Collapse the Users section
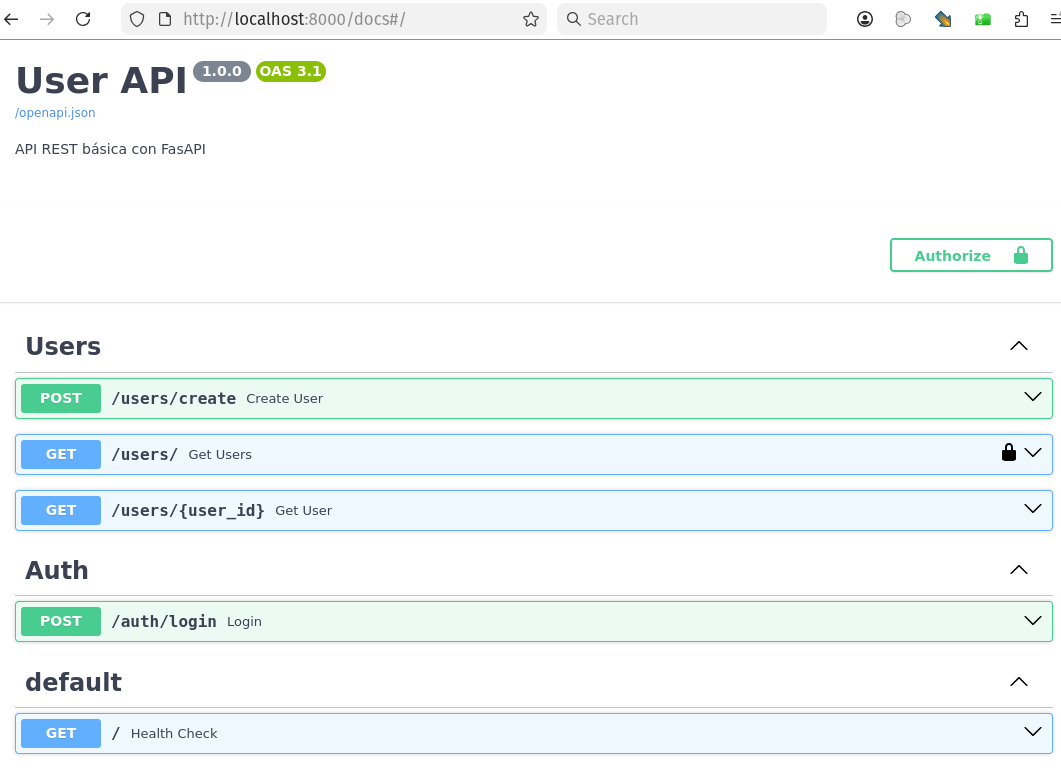1061x770 pixels. pyautogui.click(x=1018, y=346)
